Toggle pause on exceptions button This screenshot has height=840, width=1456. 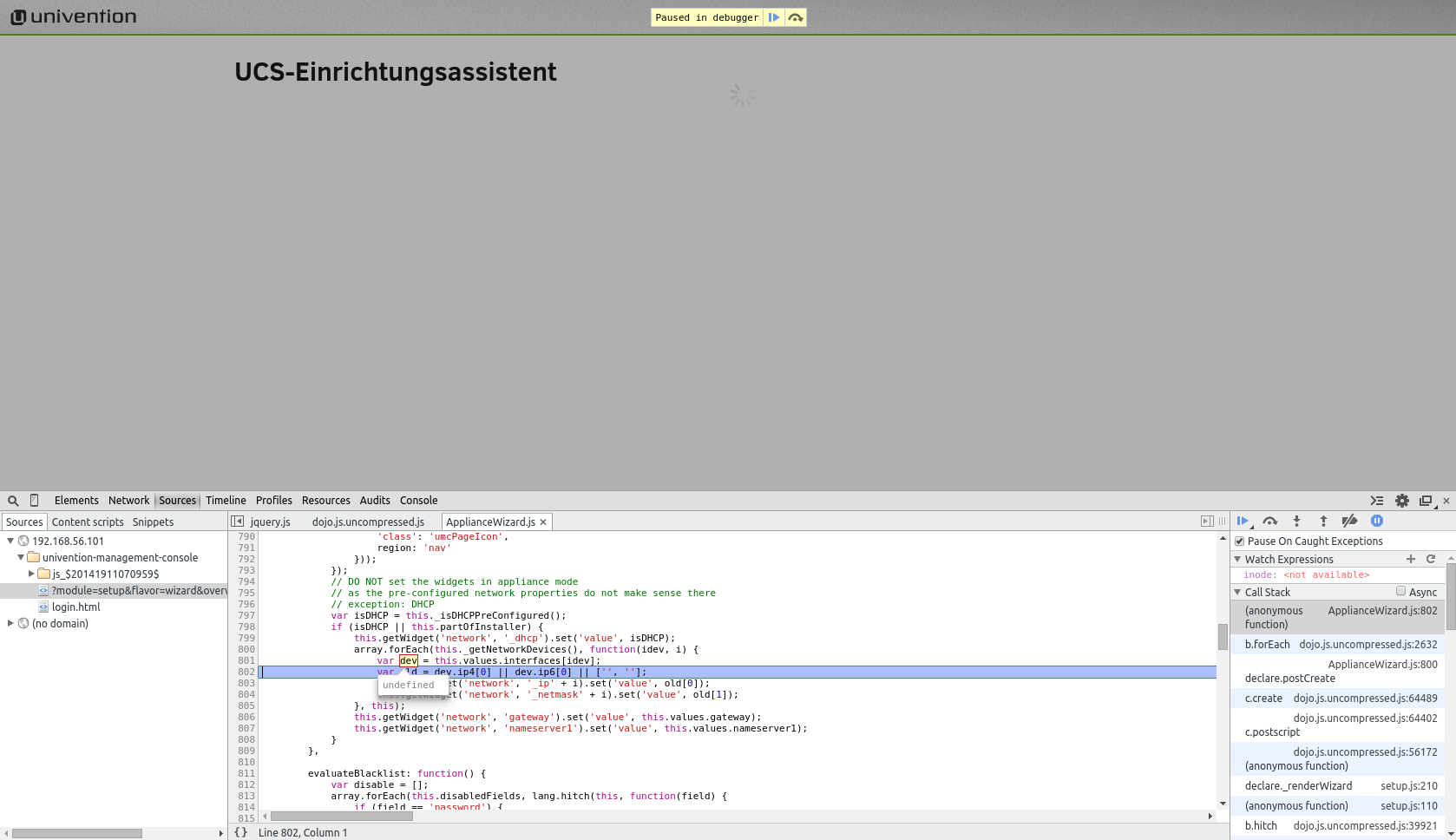pos(1377,522)
